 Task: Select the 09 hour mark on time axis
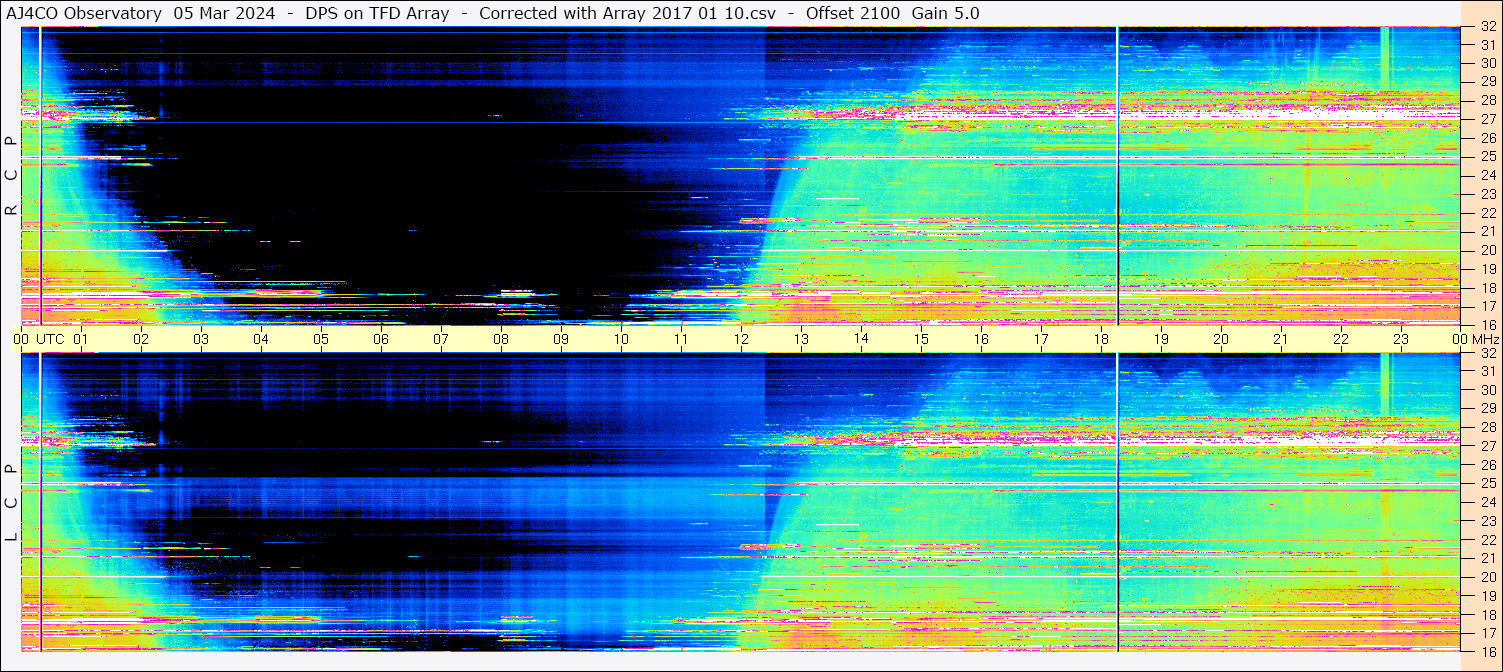[x=561, y=339]
